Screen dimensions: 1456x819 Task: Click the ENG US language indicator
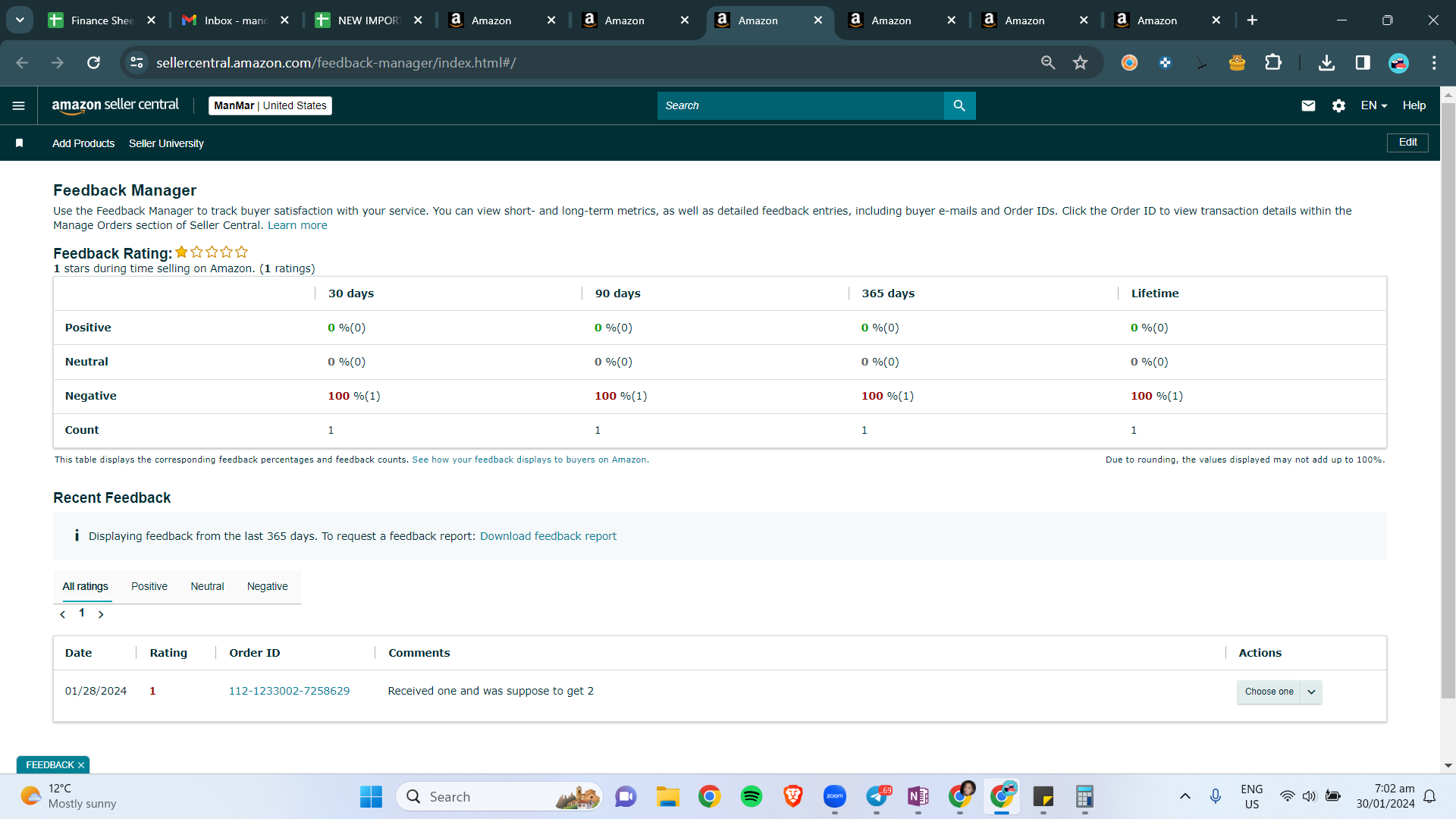coord(1252,796)
